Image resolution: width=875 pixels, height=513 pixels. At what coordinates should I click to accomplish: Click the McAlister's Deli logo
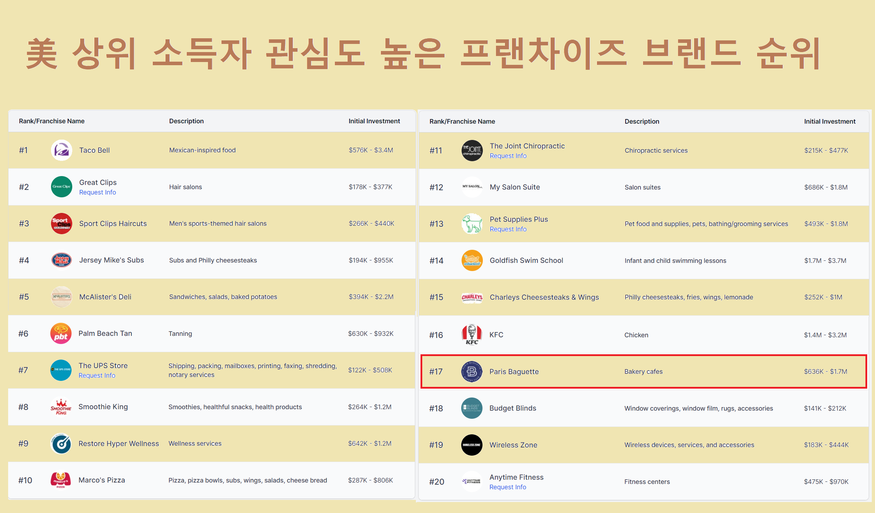(61, 296)
